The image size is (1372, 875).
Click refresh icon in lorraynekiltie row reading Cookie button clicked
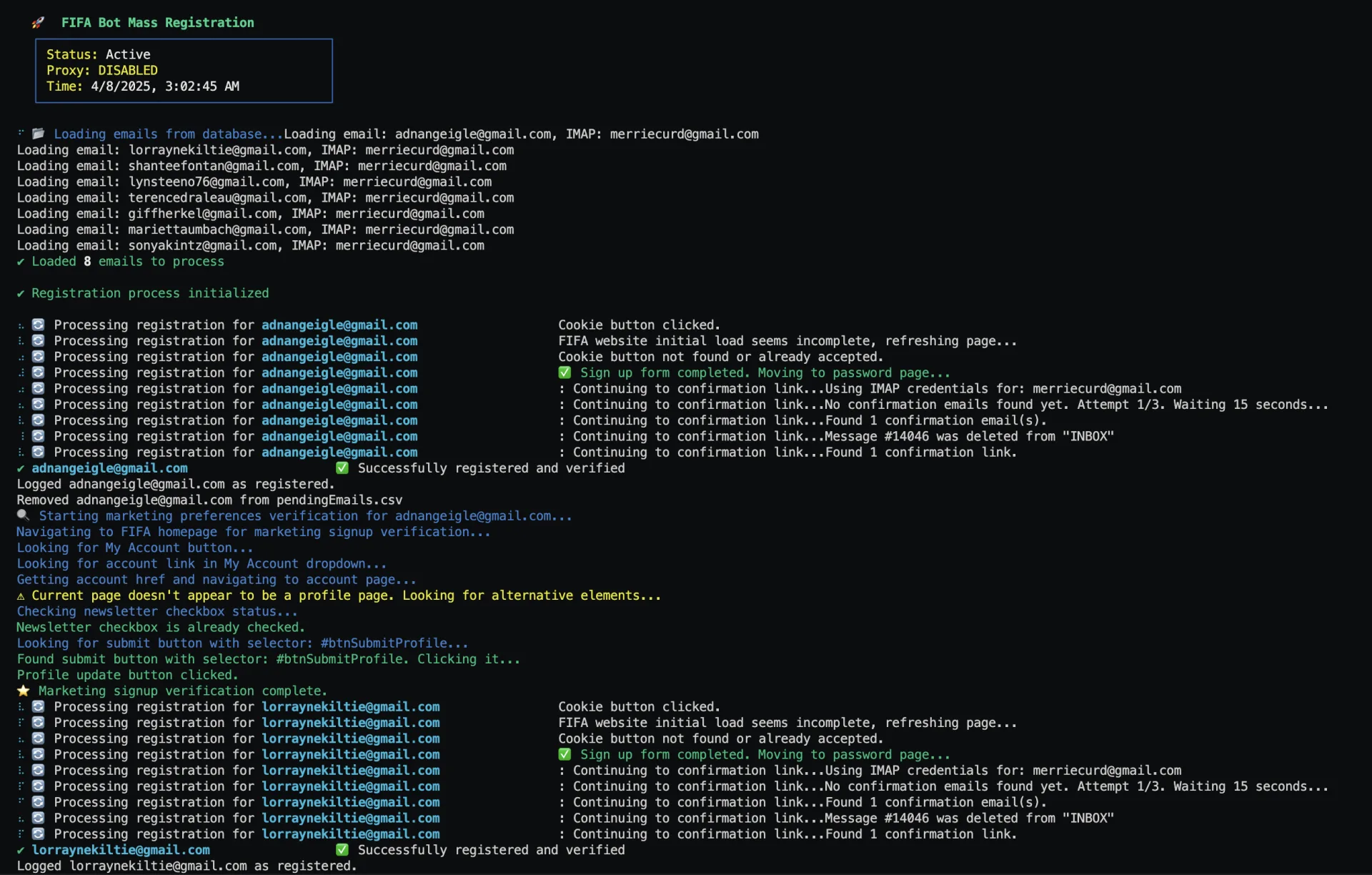(x=39, y=706)
